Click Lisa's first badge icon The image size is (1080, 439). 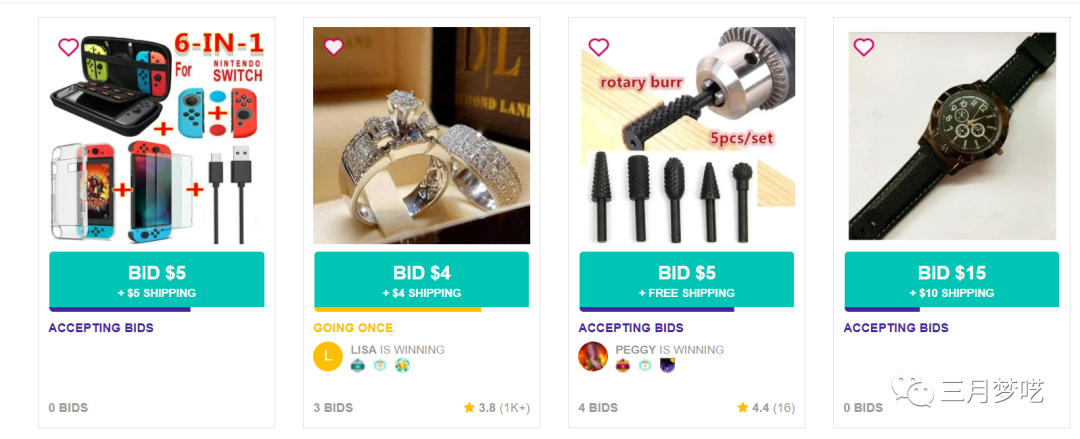[358, 366]
